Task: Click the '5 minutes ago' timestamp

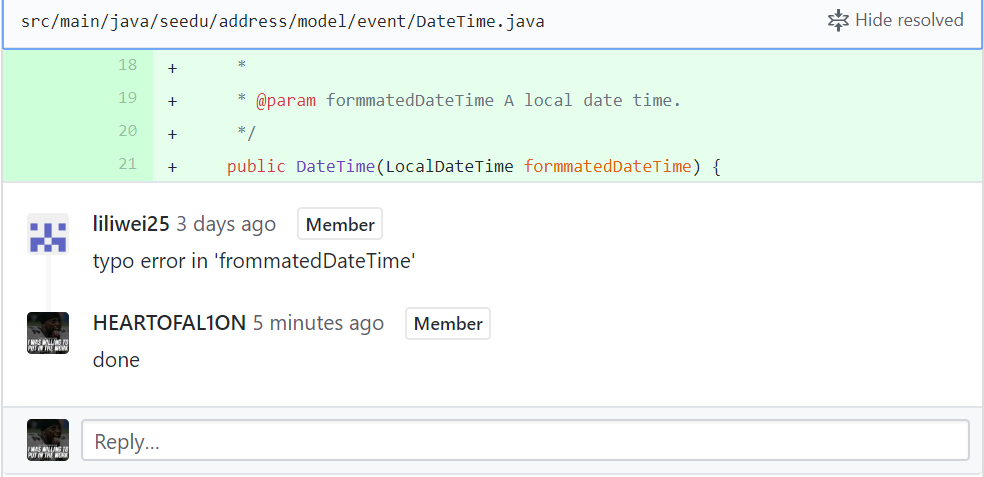Action: coord(318,323)
